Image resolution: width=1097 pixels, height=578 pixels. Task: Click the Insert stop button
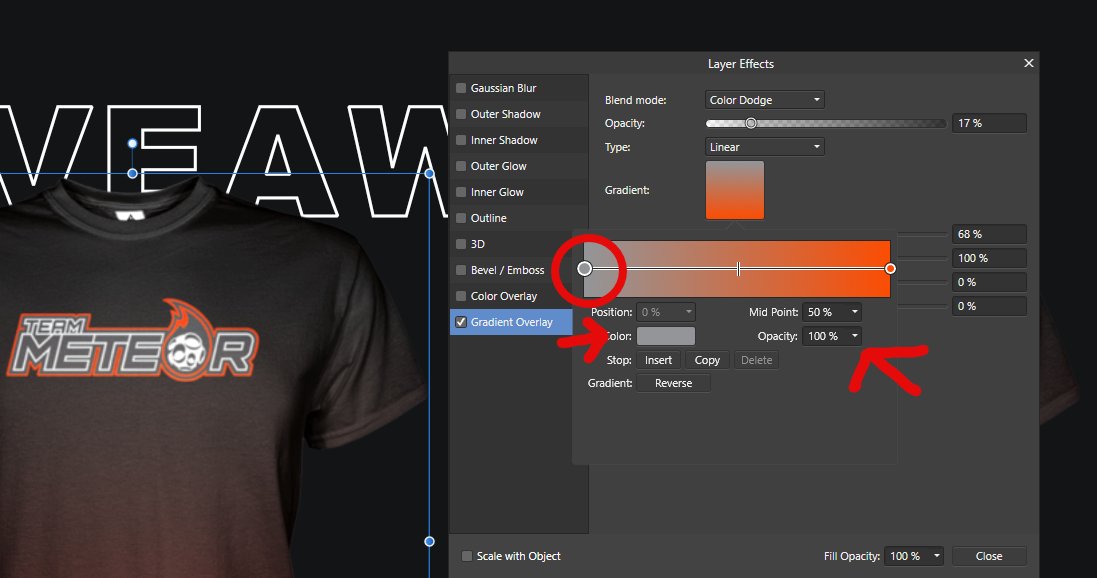coord(658,360)
